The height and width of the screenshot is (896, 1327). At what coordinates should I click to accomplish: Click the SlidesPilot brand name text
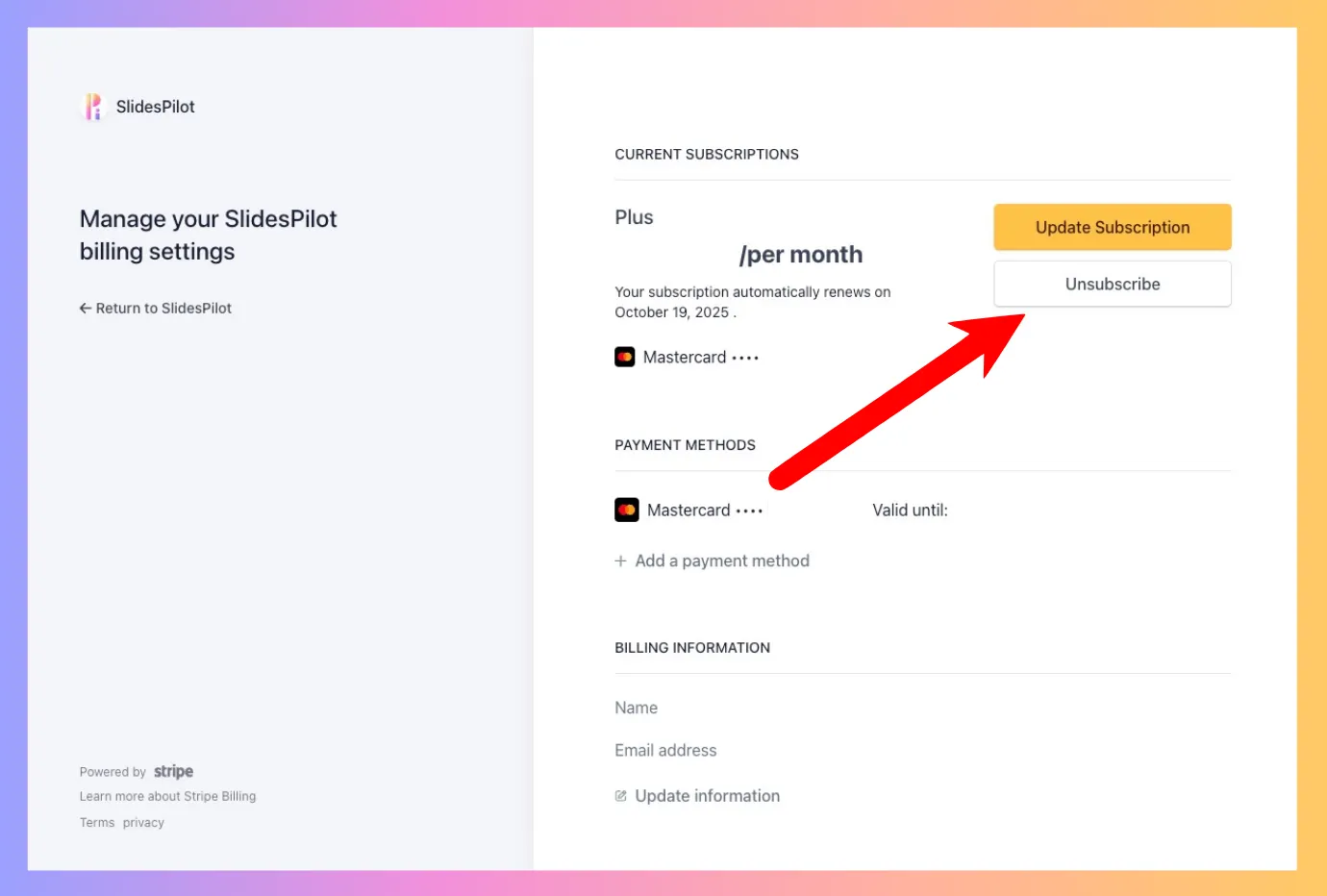click(155, 107)
